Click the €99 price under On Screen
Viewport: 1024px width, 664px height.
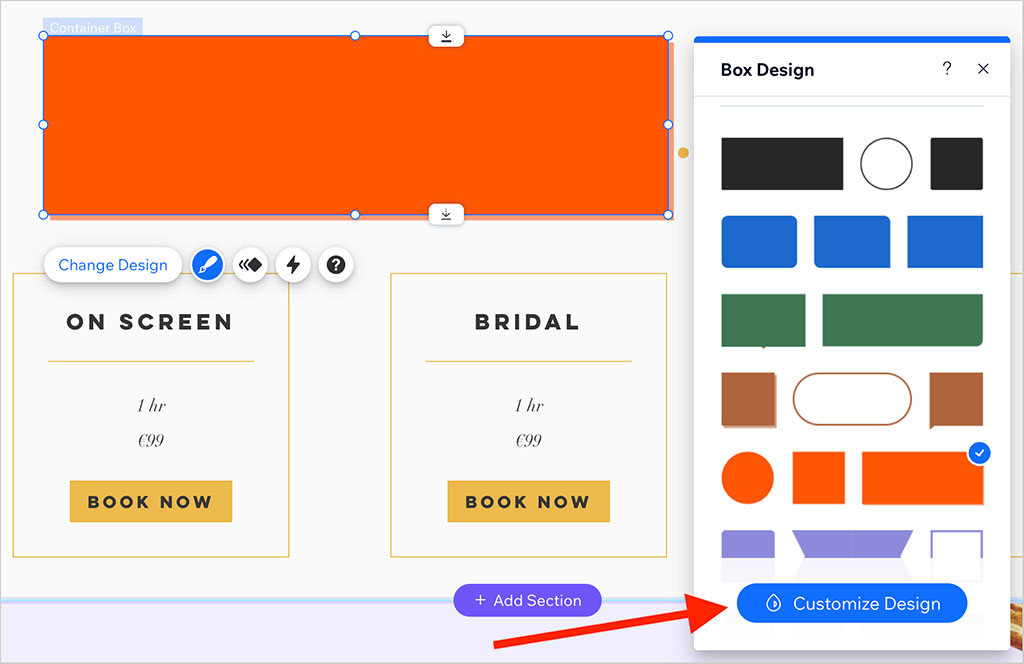coord(151,440)
